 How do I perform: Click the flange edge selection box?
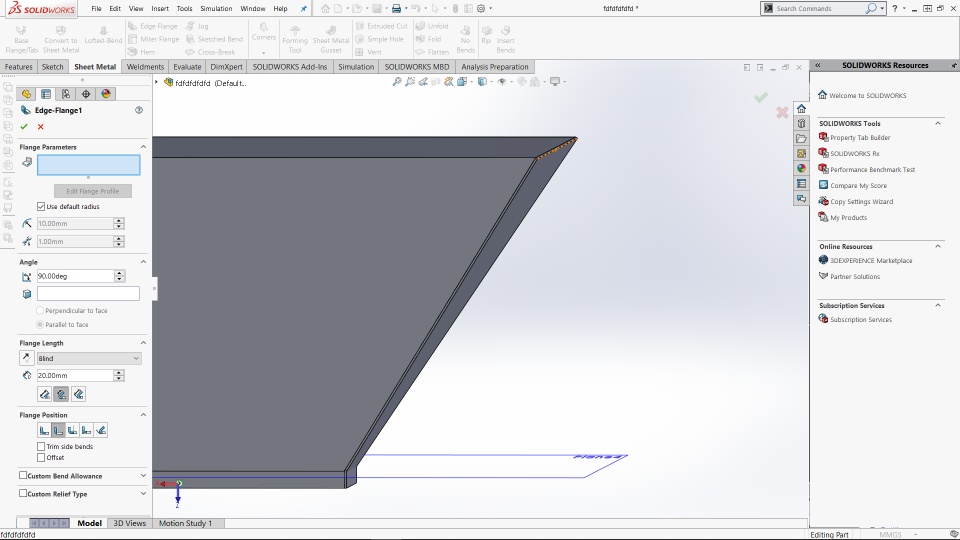(89, 165)
